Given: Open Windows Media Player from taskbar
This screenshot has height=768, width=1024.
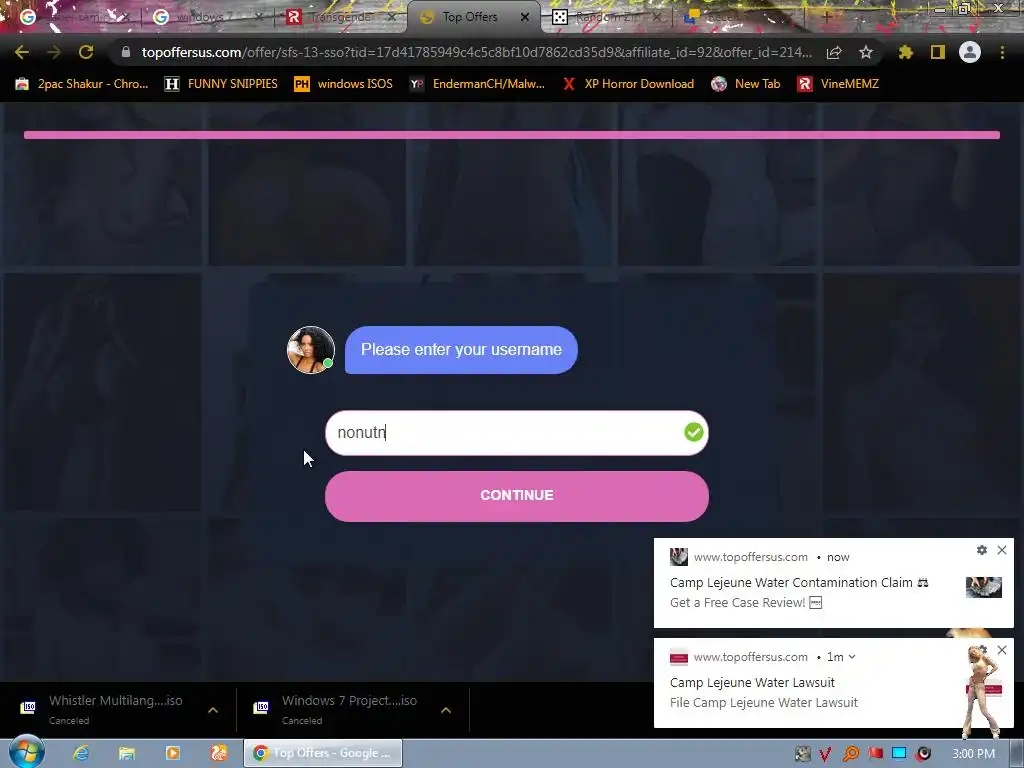Looking at the screenshot, I should 172,753.
